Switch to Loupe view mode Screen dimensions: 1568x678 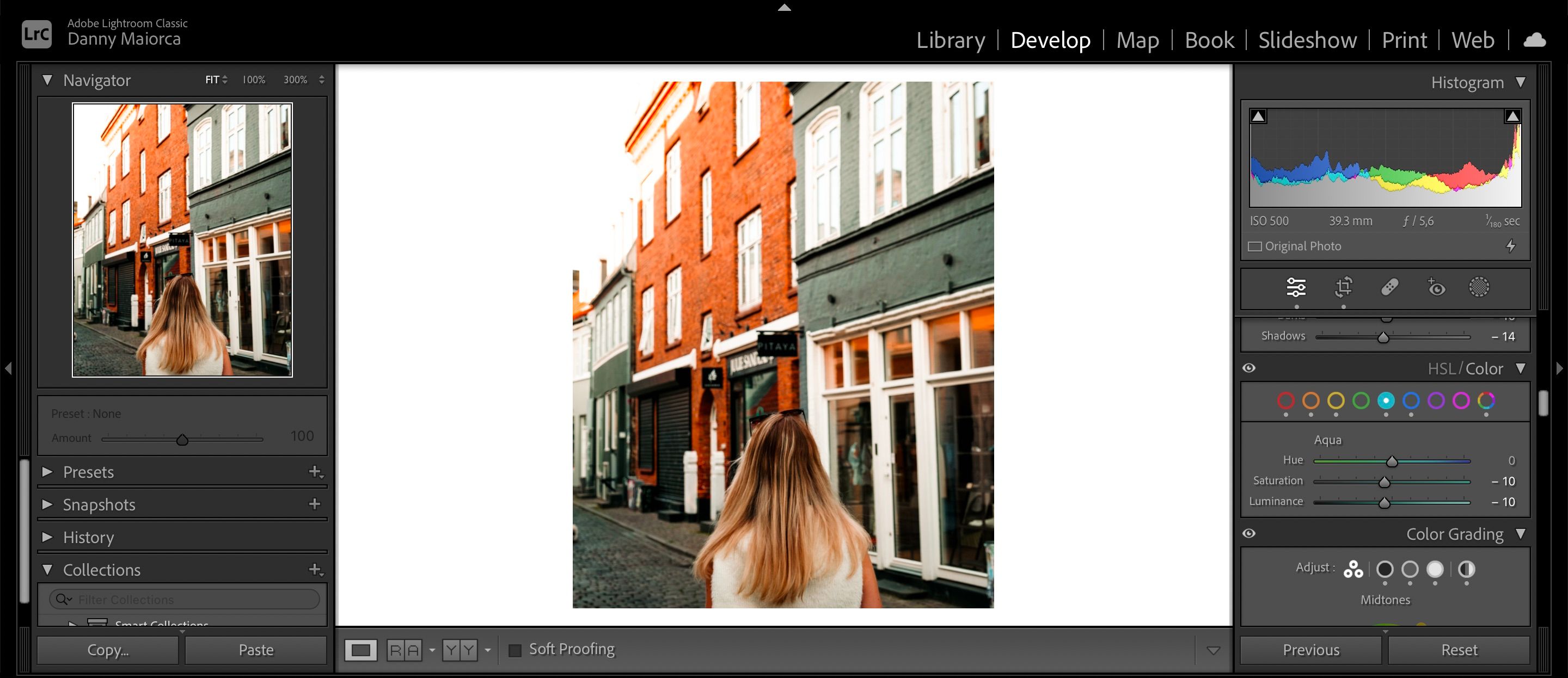(x=361, y=649)
